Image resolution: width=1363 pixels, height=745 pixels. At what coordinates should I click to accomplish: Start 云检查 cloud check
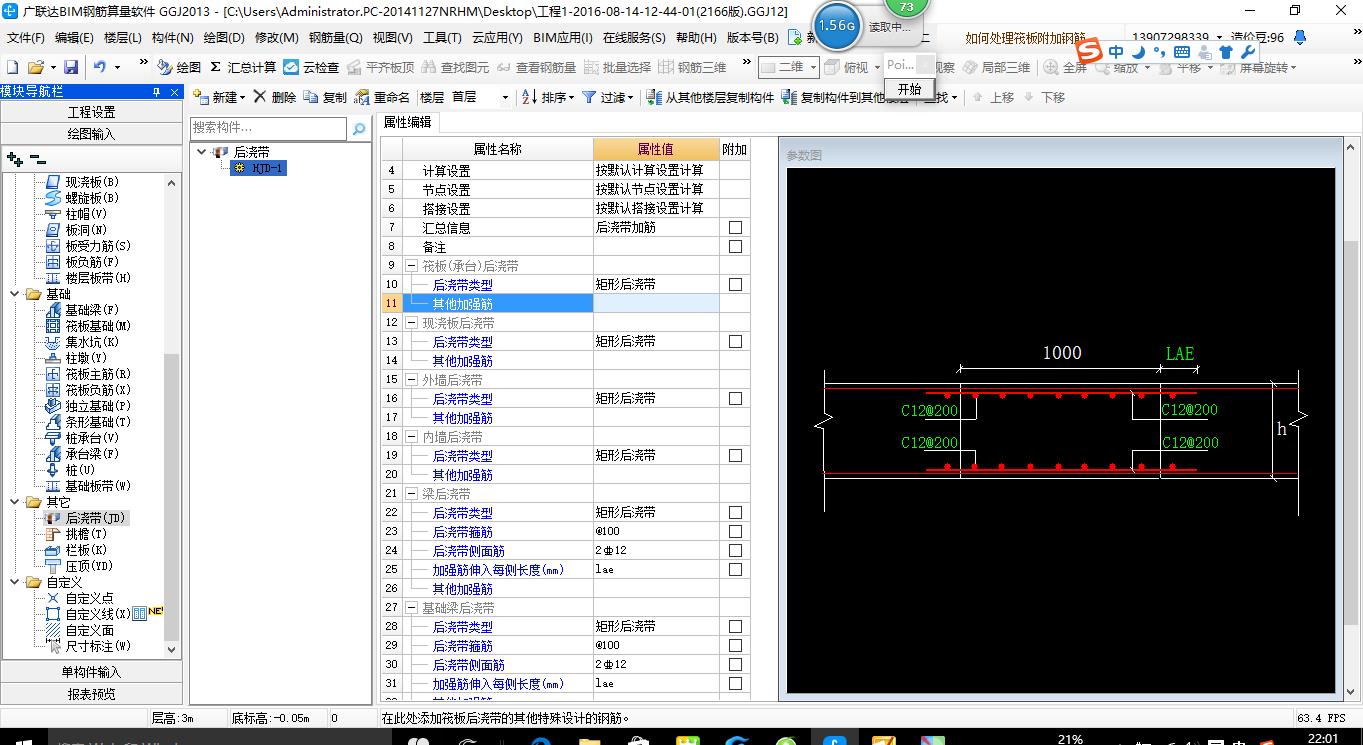(311, 67)
